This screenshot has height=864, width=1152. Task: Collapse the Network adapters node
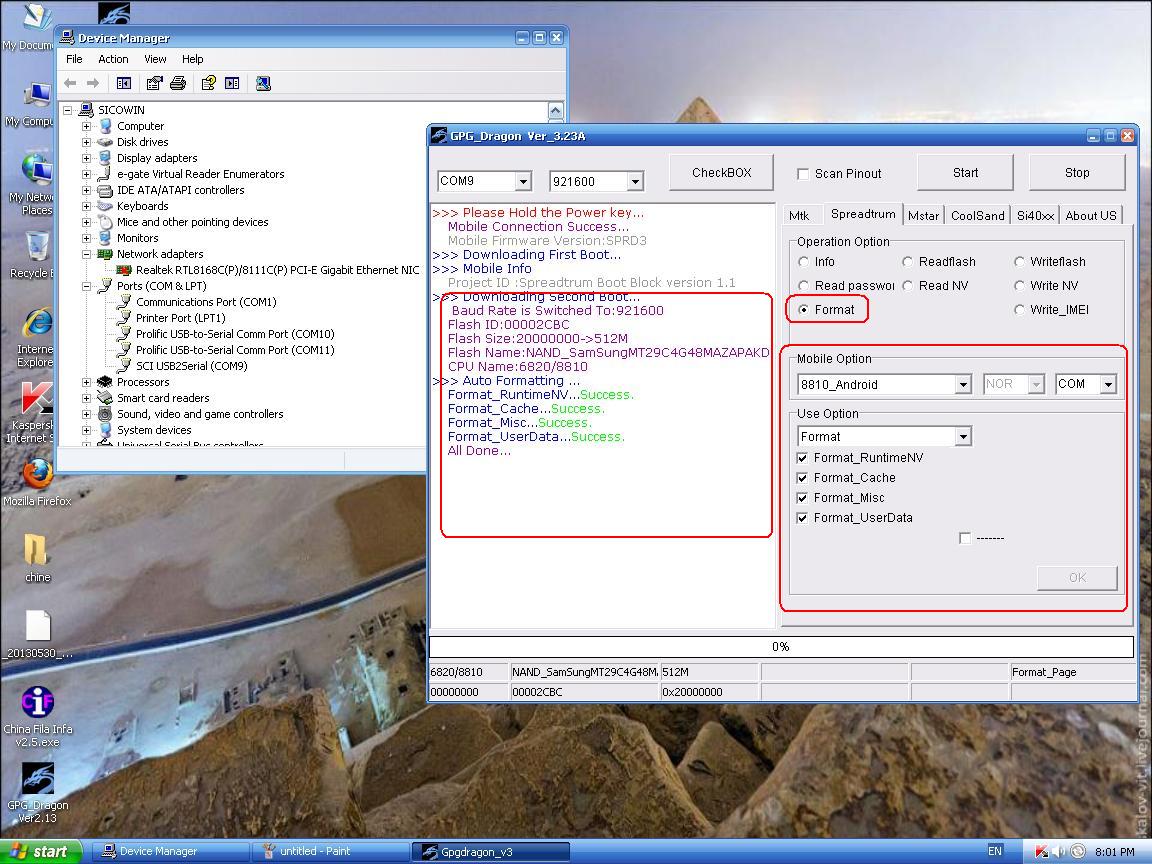pyautogui.click(x=87, y=254)
